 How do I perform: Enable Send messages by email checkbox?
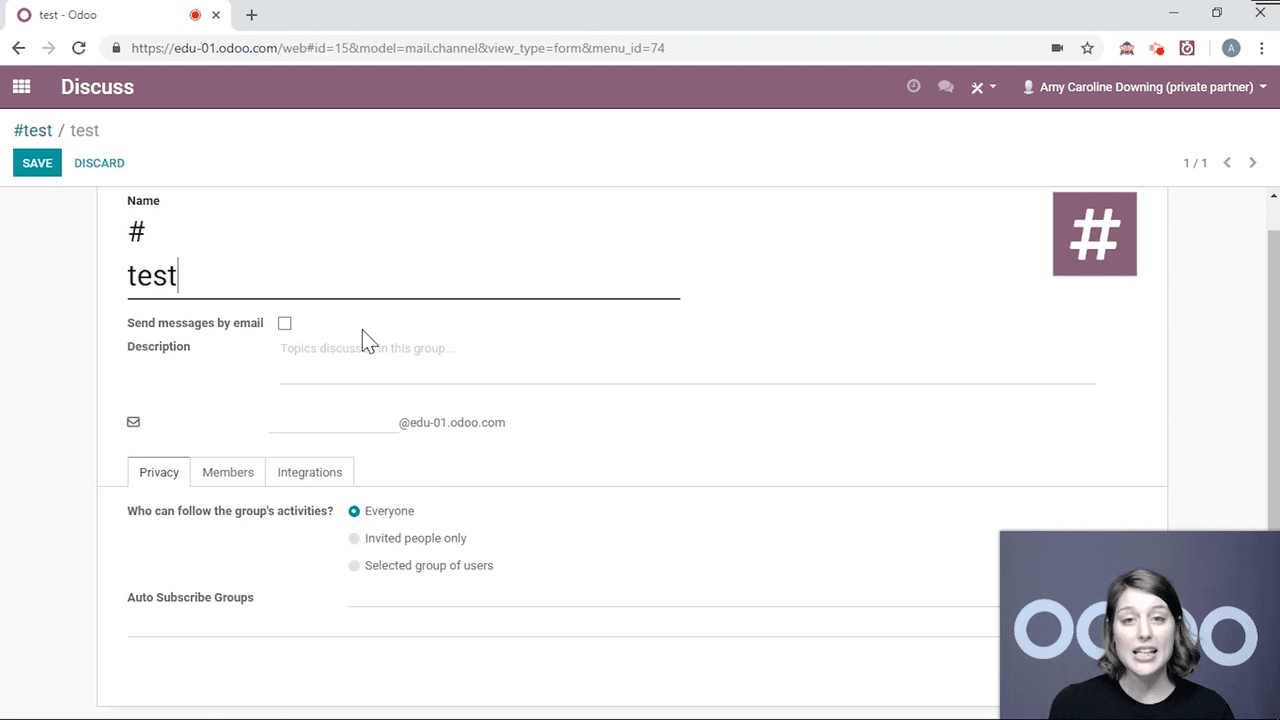click(x=285, y=323)
